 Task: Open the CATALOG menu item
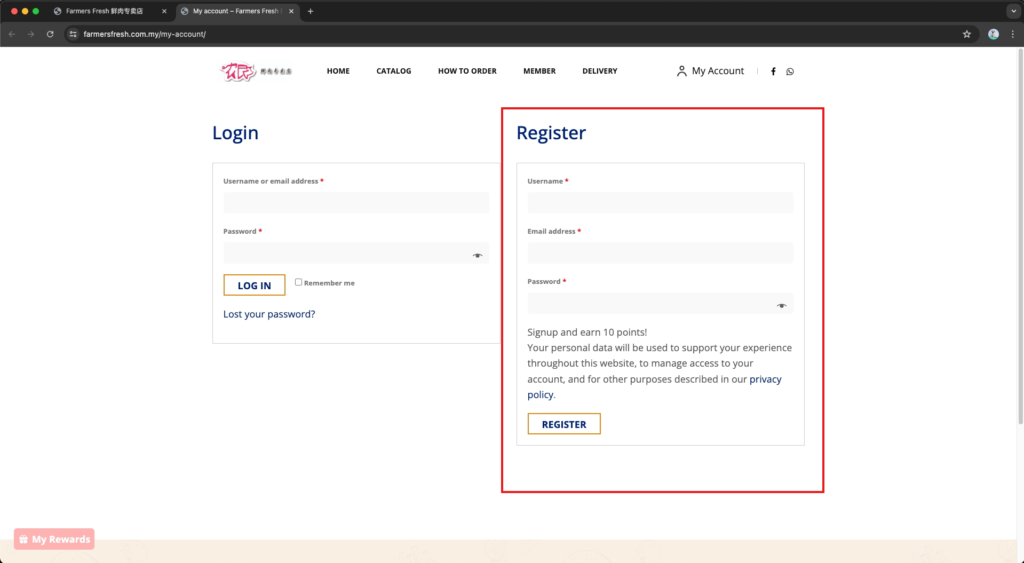pyautogui.click(x=393, y=71)
